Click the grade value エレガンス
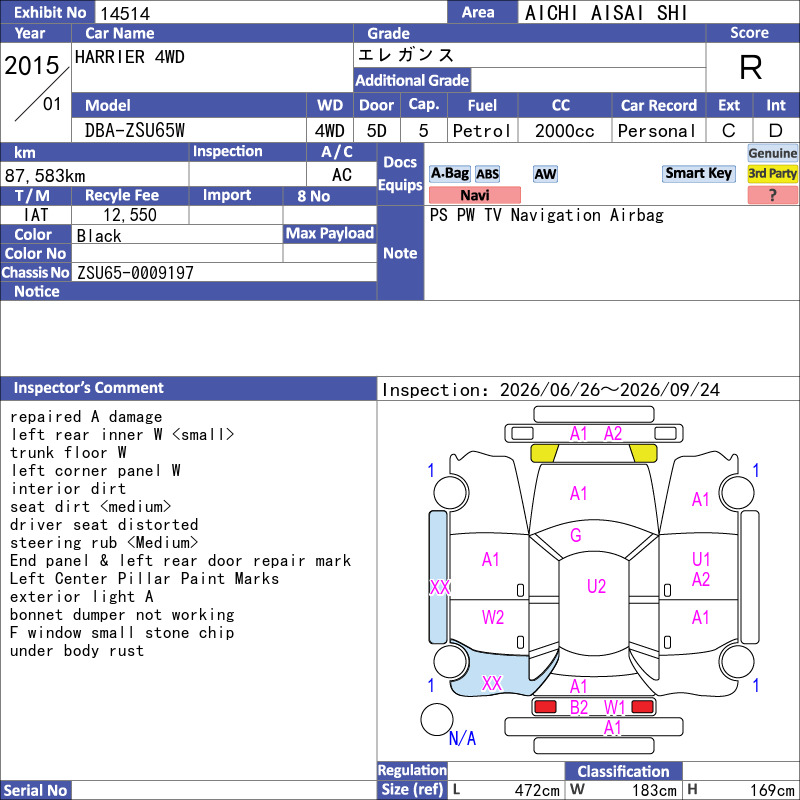The width and height of the screenshot is (800, 800). (406, 55)
